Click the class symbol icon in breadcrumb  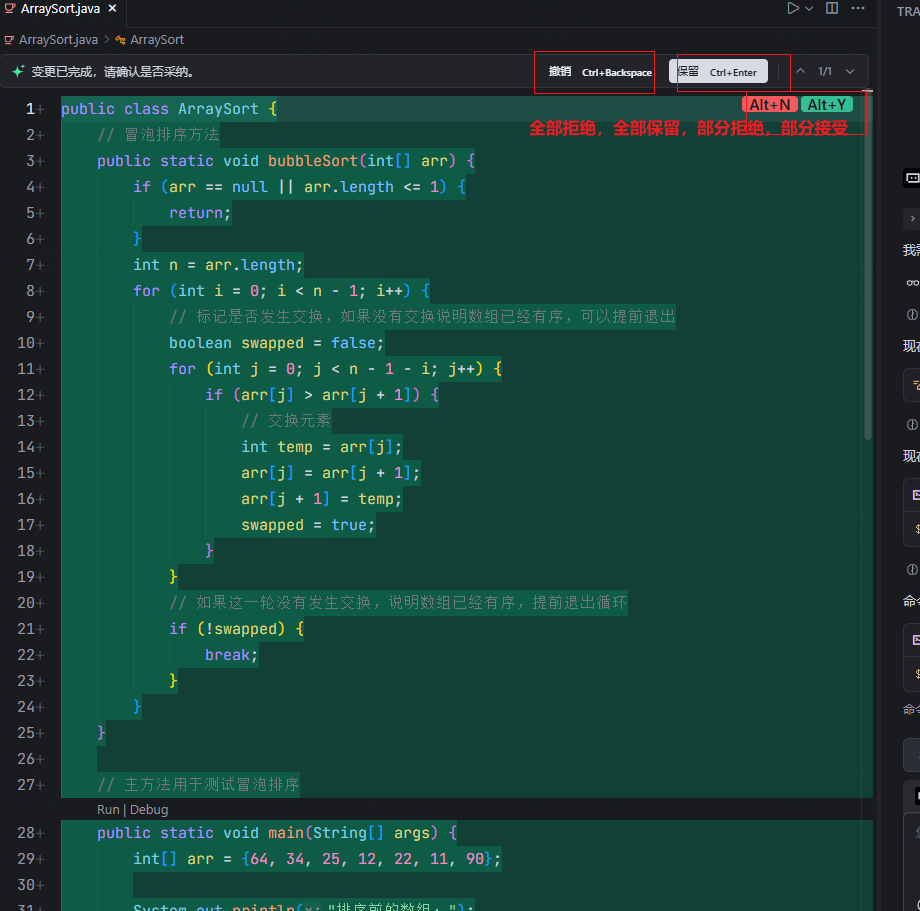120,40
